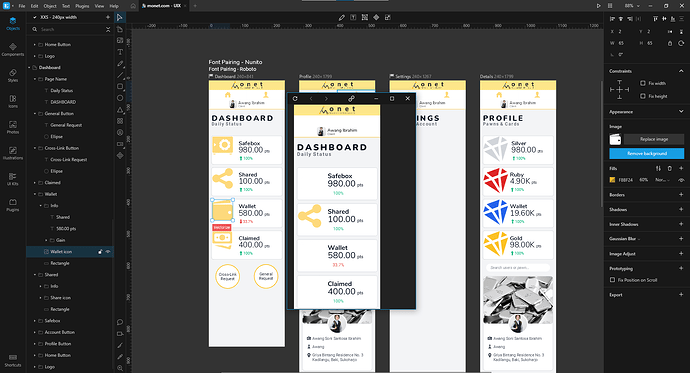Open the Illustrations library panel
The image size is (690, 373).
click(13, 153)
